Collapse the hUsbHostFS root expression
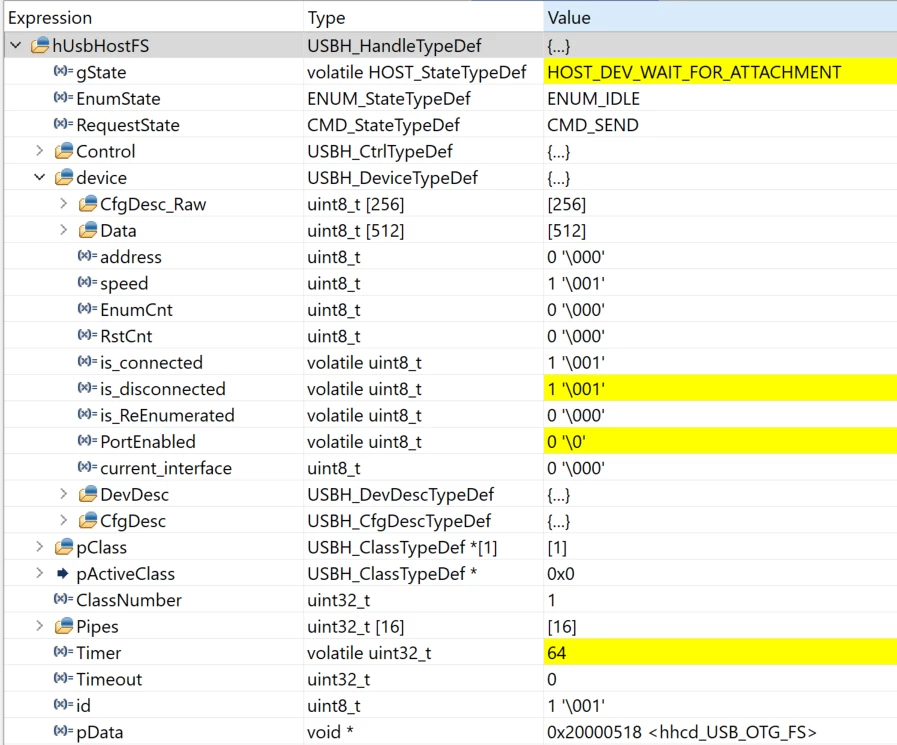 [16, 45]
